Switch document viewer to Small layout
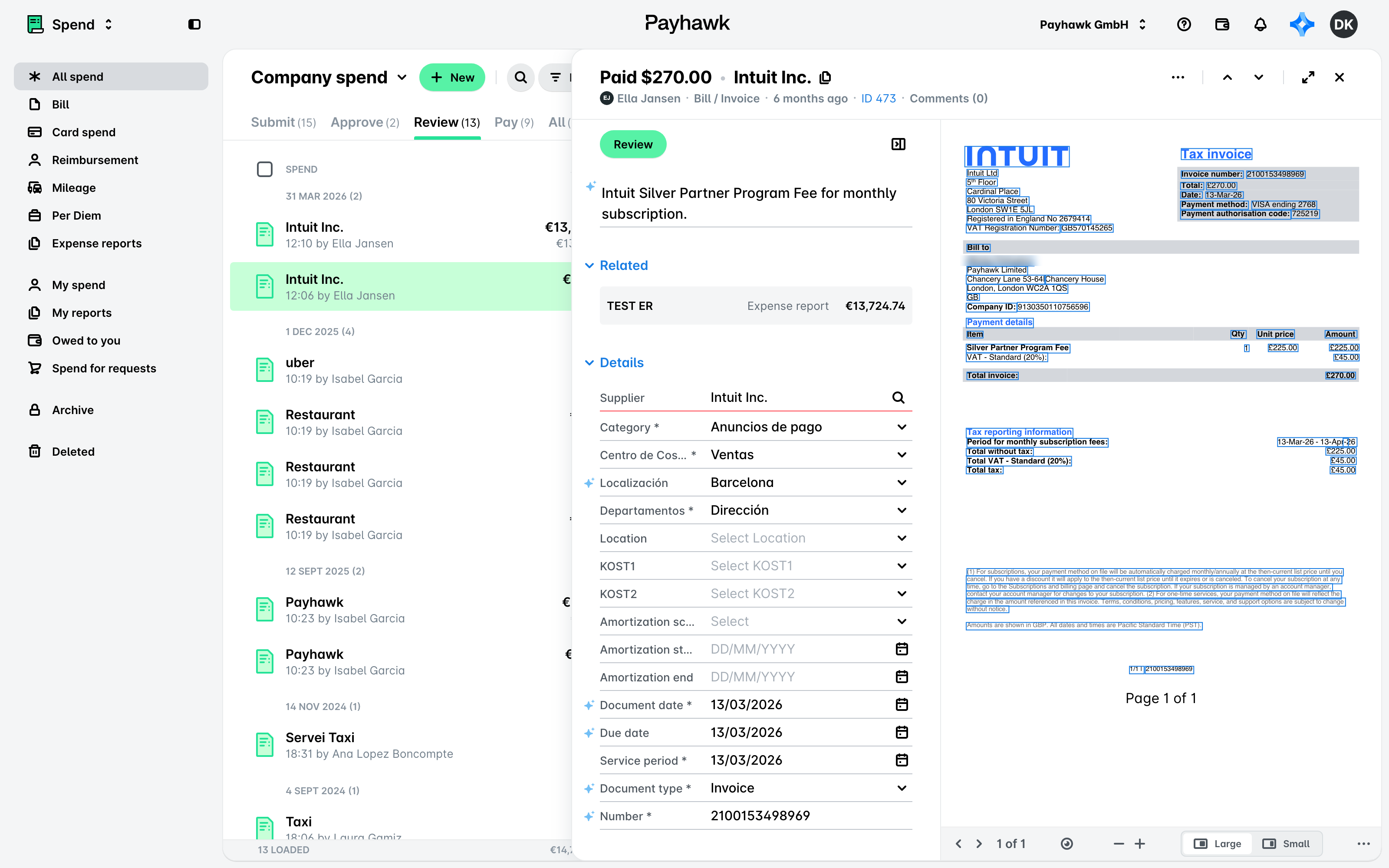Image resolution: width=1389 pixels, height=868 pixels. (1286, 844)
